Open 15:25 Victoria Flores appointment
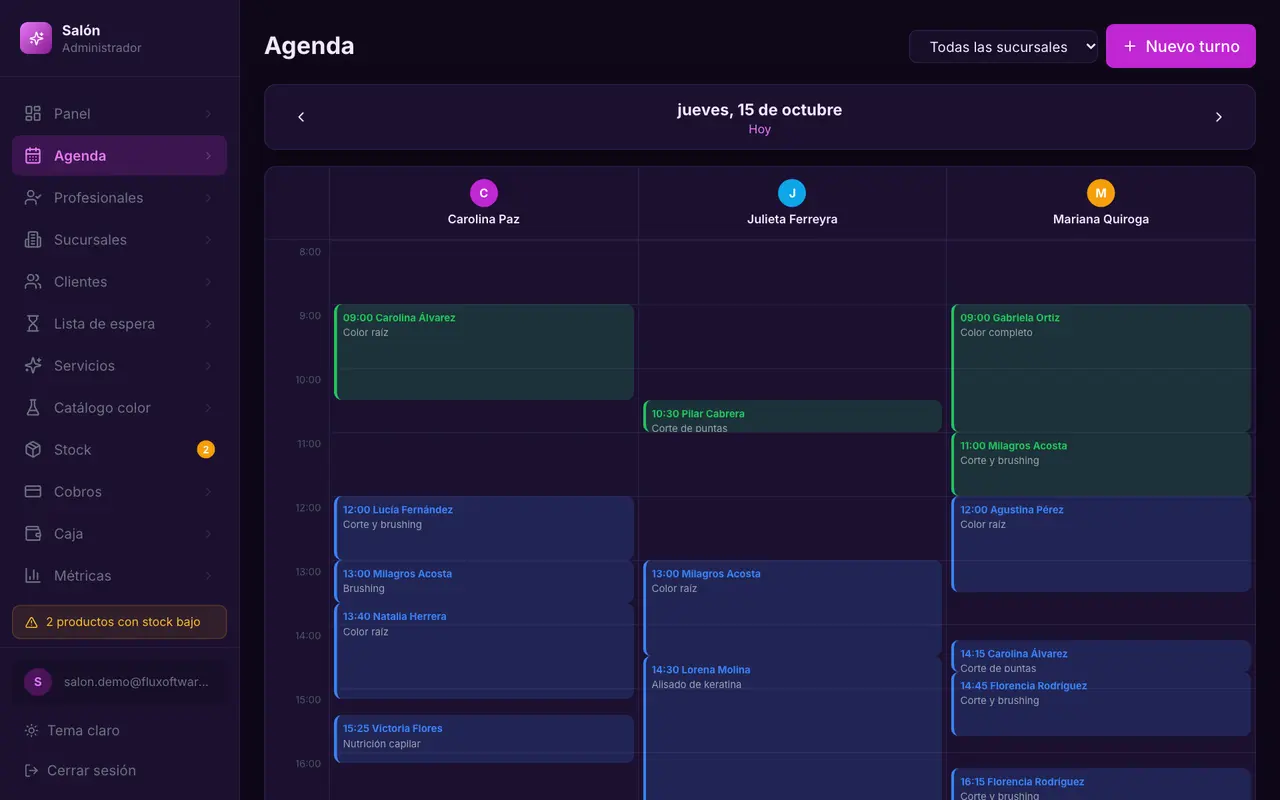This screenshot has width=1280, height=800. pos(484,739)
